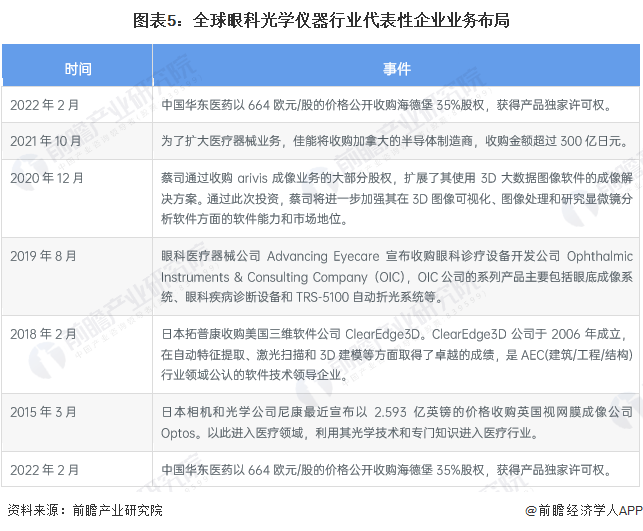This screenshot has height=531, width=643.
Task: Select the 事件 column header
Action: [396, 66]
